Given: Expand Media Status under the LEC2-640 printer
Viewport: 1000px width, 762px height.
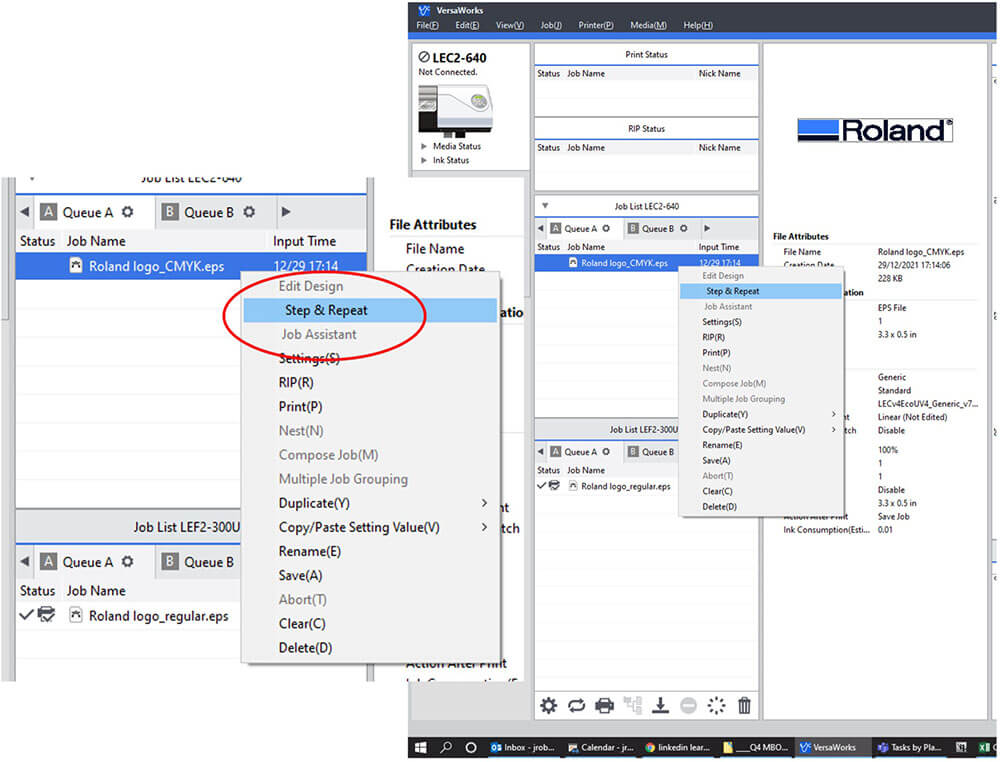Looking at the screenshot, I should pyautogui.click(x=423, y=146).
